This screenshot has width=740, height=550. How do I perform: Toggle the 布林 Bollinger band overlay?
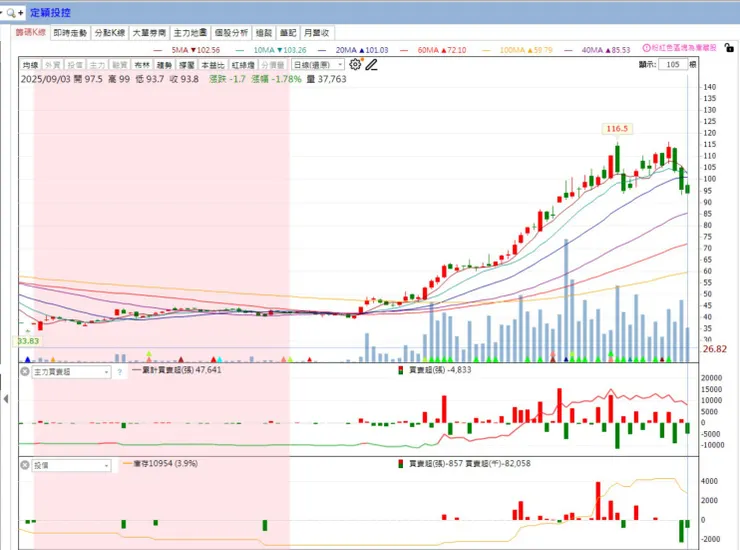[142, 65]
